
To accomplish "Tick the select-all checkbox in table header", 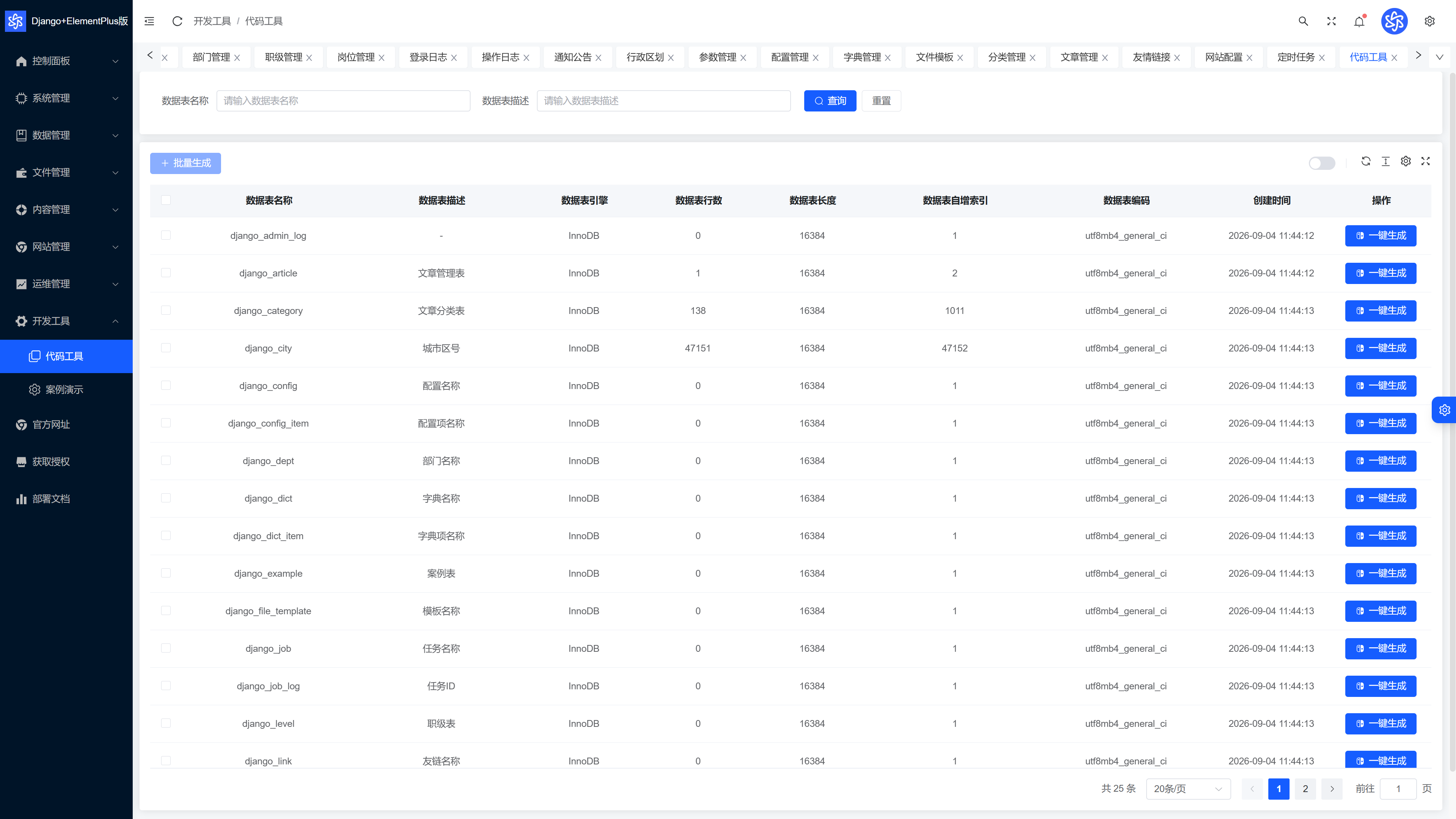I will 166,200.
